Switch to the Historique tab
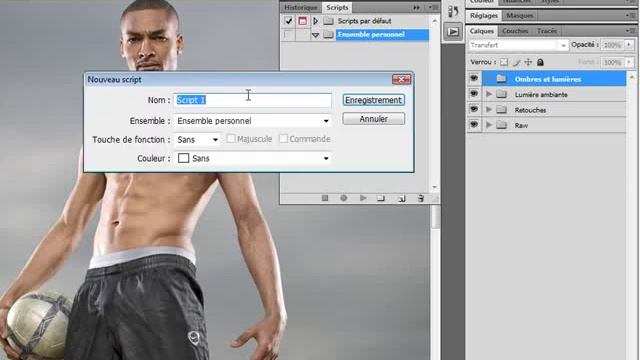Image resolution: width=640 pixels, height=360 pixels. 301,7
